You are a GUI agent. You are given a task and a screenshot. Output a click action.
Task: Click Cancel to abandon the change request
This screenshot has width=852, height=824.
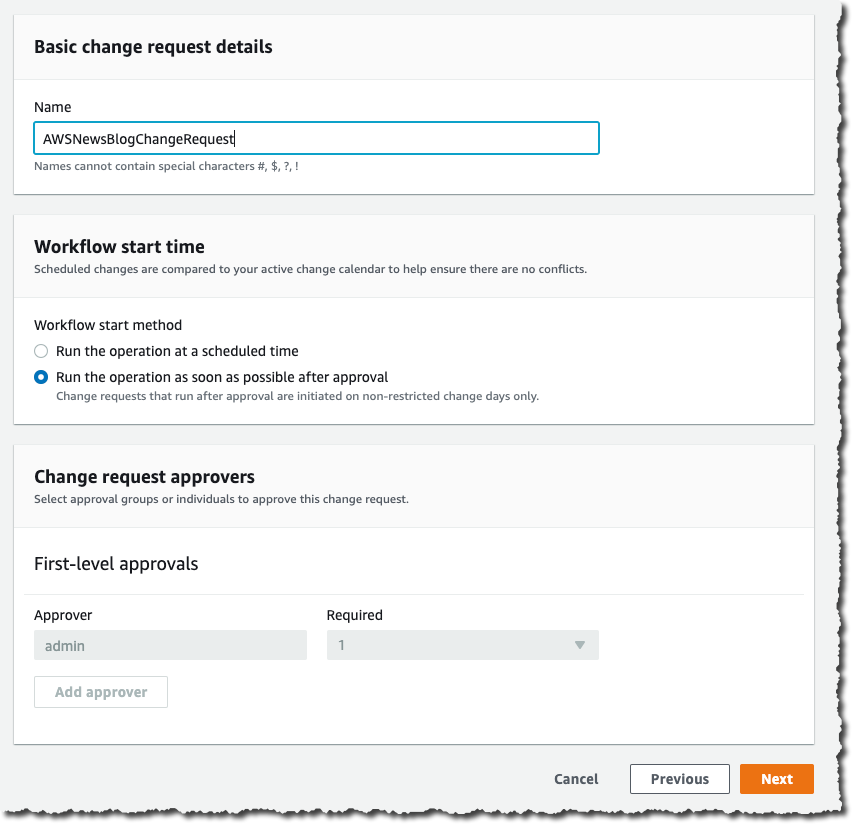(575, 779)
